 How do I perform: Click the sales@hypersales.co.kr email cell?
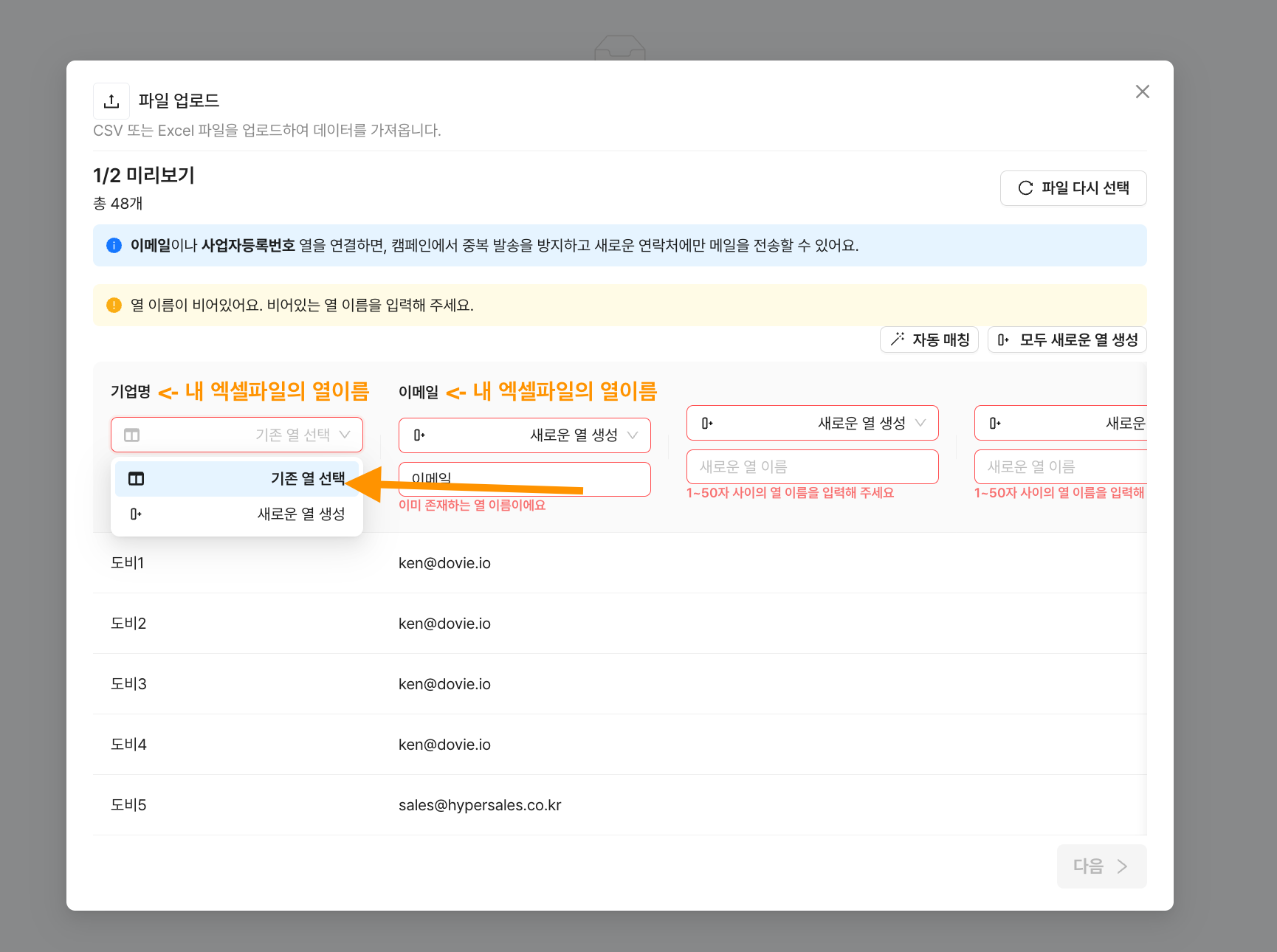pyautogui.click(x=480, y=805)
